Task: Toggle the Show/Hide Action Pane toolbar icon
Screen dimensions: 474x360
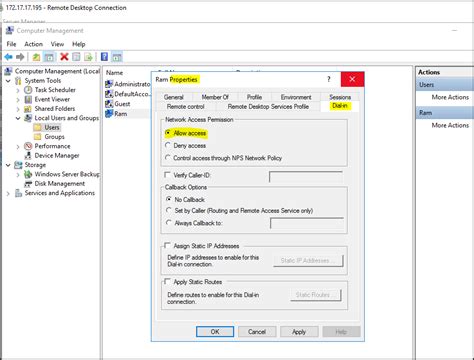Action: [x=117, y=57]
